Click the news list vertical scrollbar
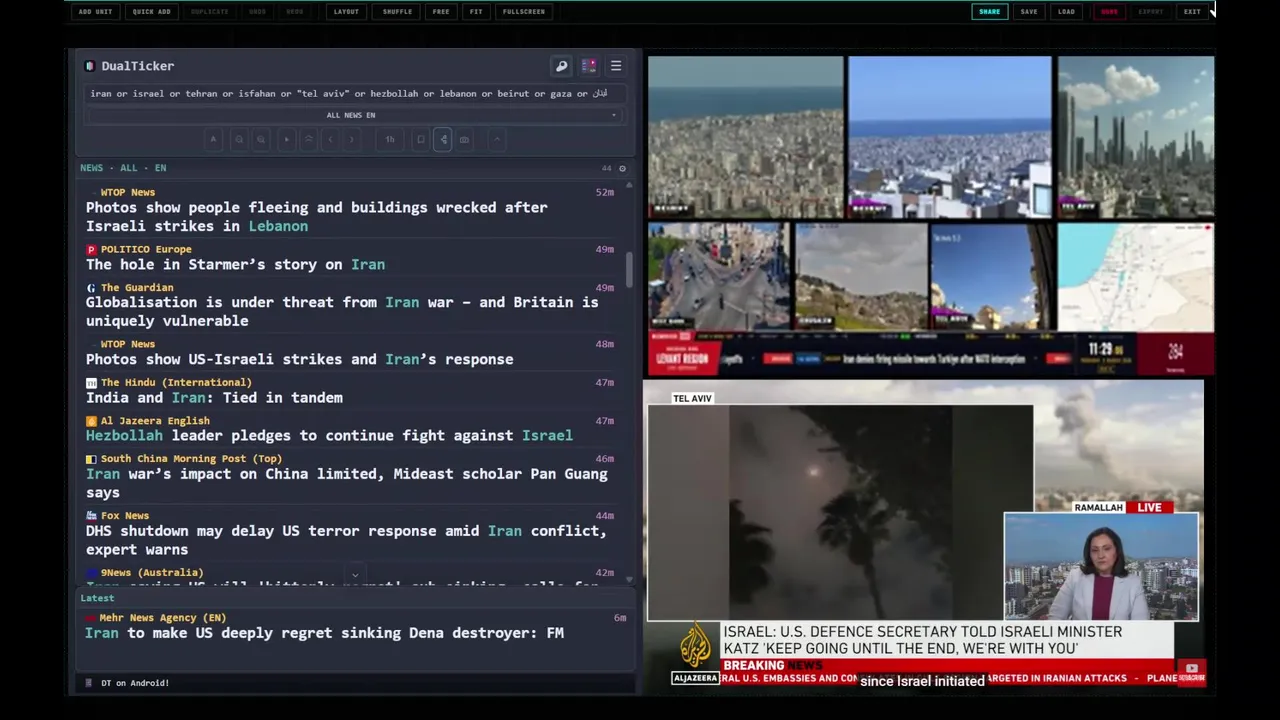Viewport: 1280px width, 720px height. [629, 268]
